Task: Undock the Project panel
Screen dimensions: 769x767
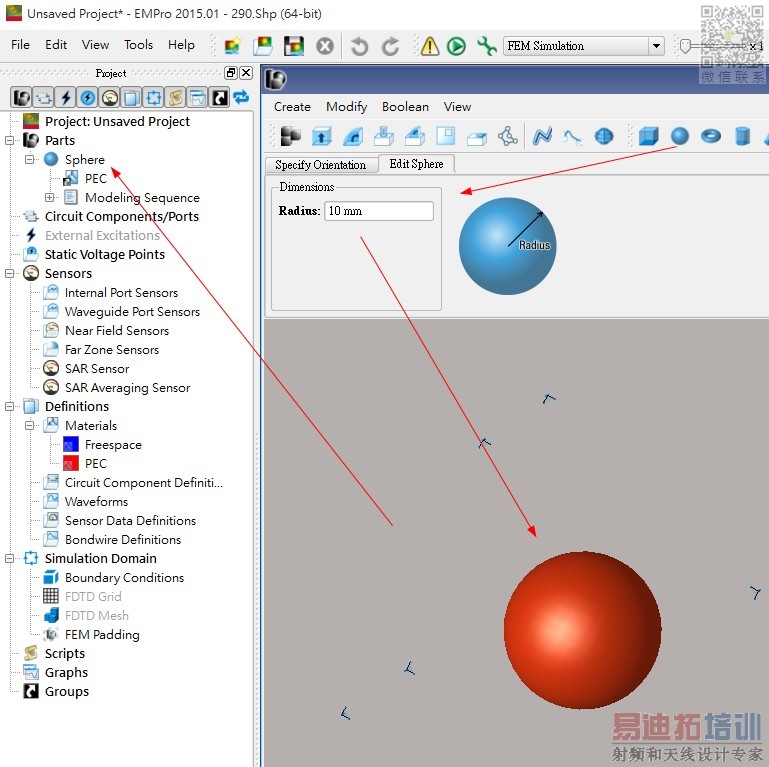Action: pyautogui.click(x=231, y=73)
